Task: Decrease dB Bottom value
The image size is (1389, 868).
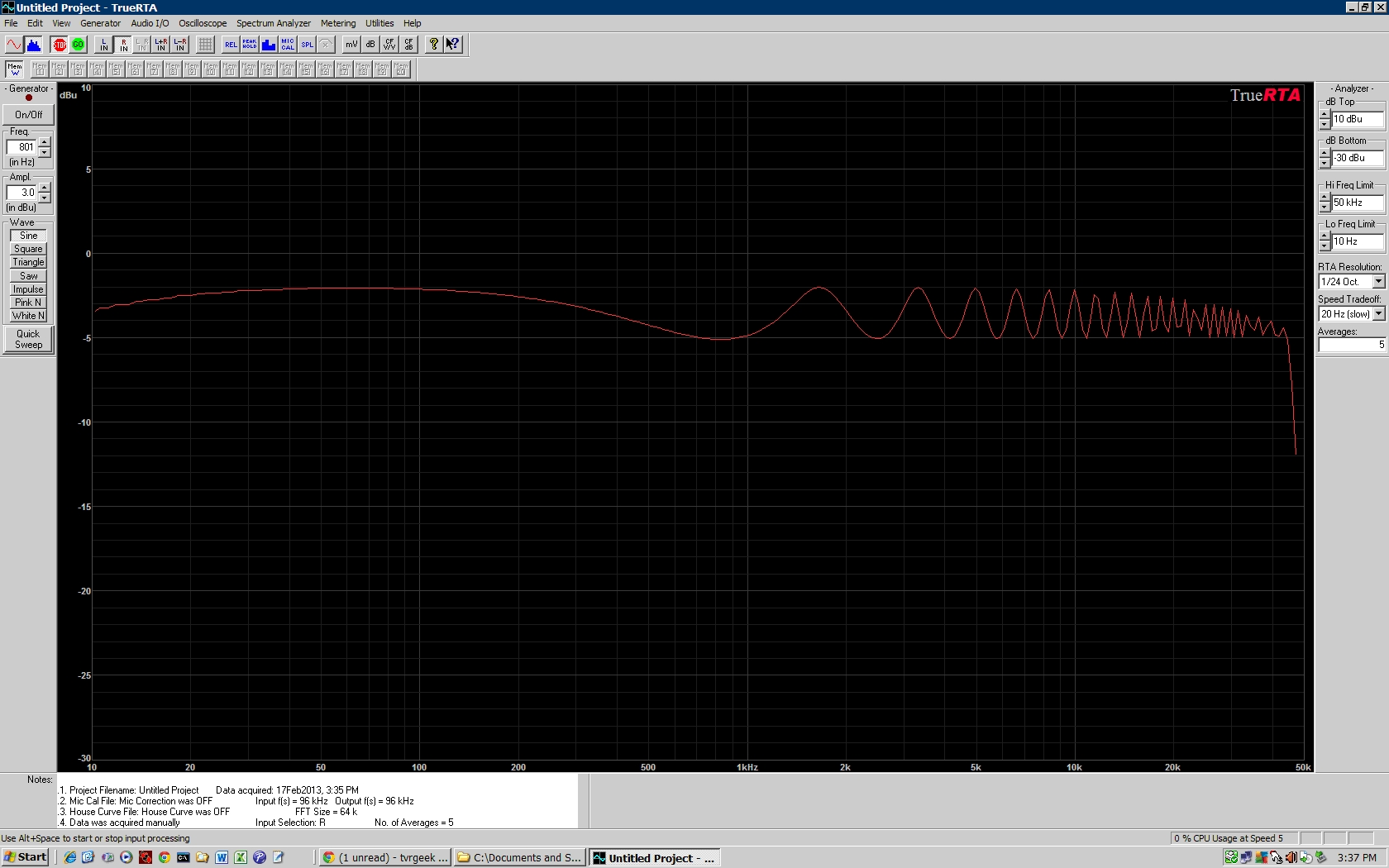Action: pyautogui.click(x=1325, y=163)
